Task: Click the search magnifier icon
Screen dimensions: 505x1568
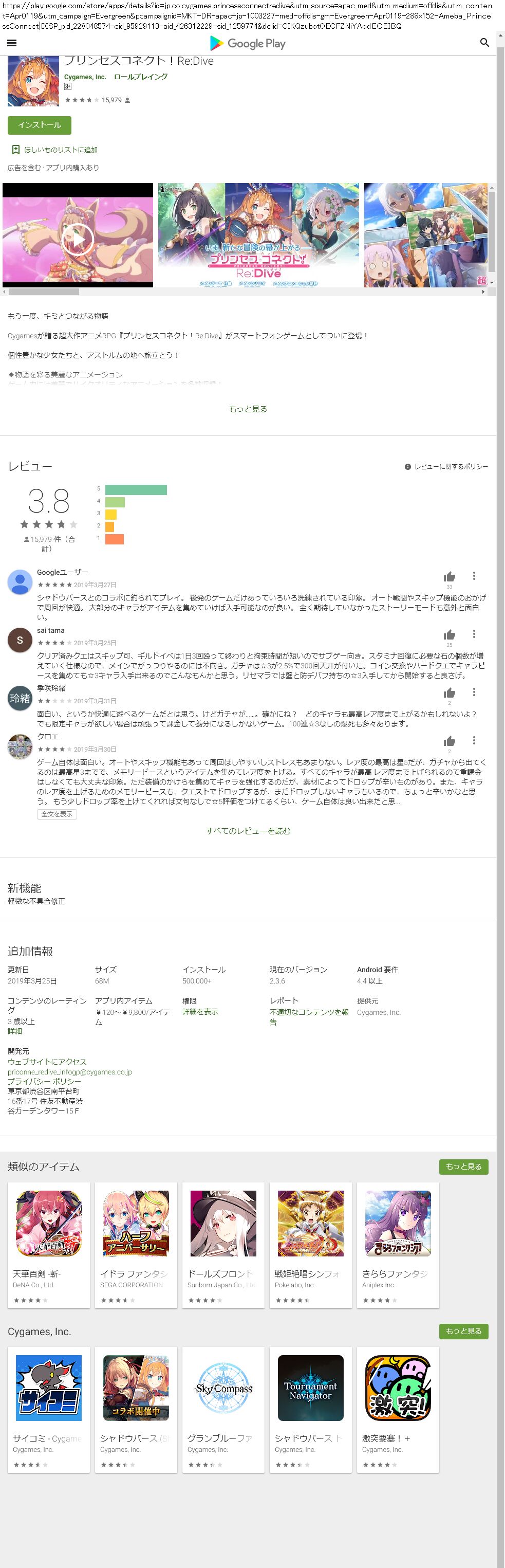Action: tap(484, 43)
